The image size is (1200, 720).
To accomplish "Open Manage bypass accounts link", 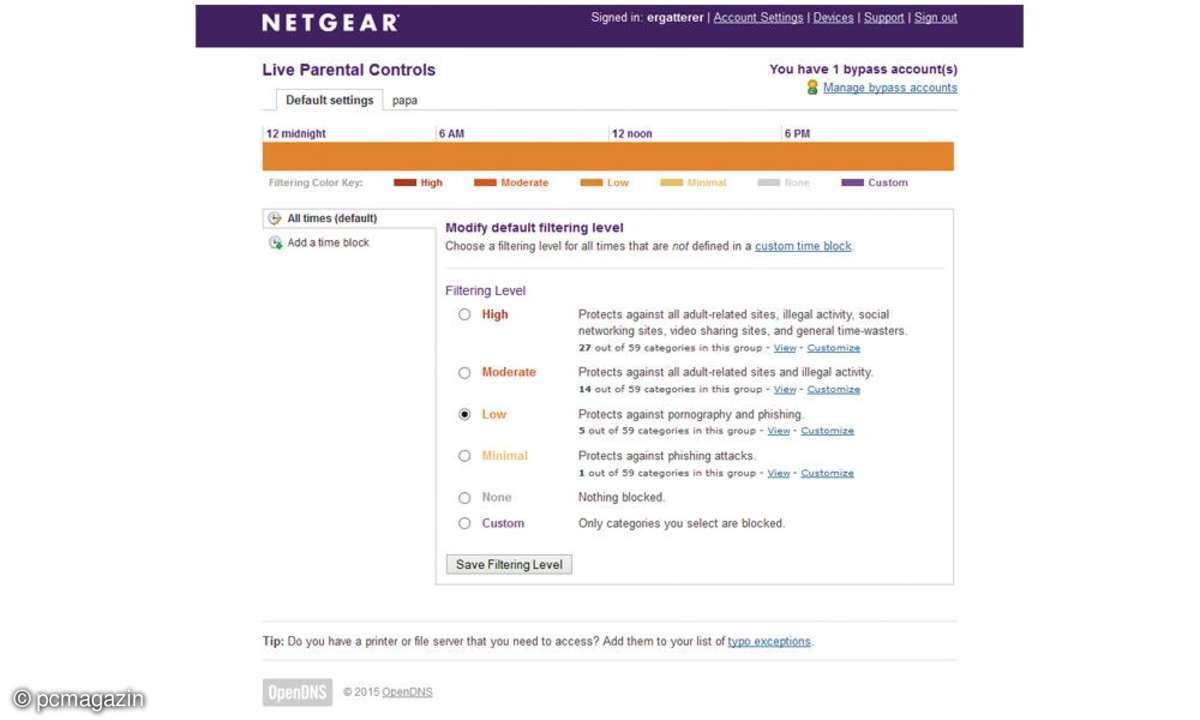I will 890,88.
